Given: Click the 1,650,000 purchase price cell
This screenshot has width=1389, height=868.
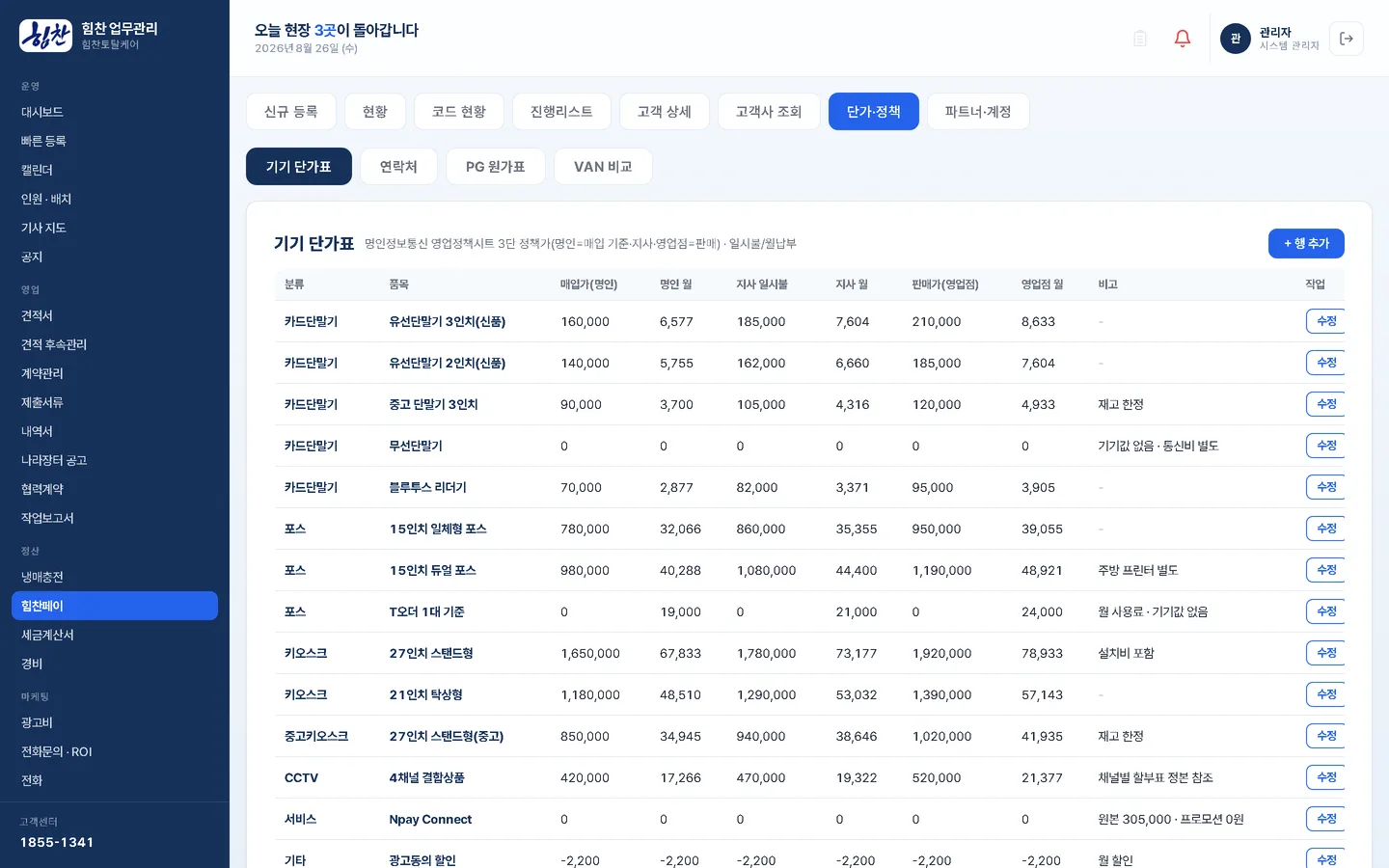Looking at the screenshot, I should click(590, 654).
